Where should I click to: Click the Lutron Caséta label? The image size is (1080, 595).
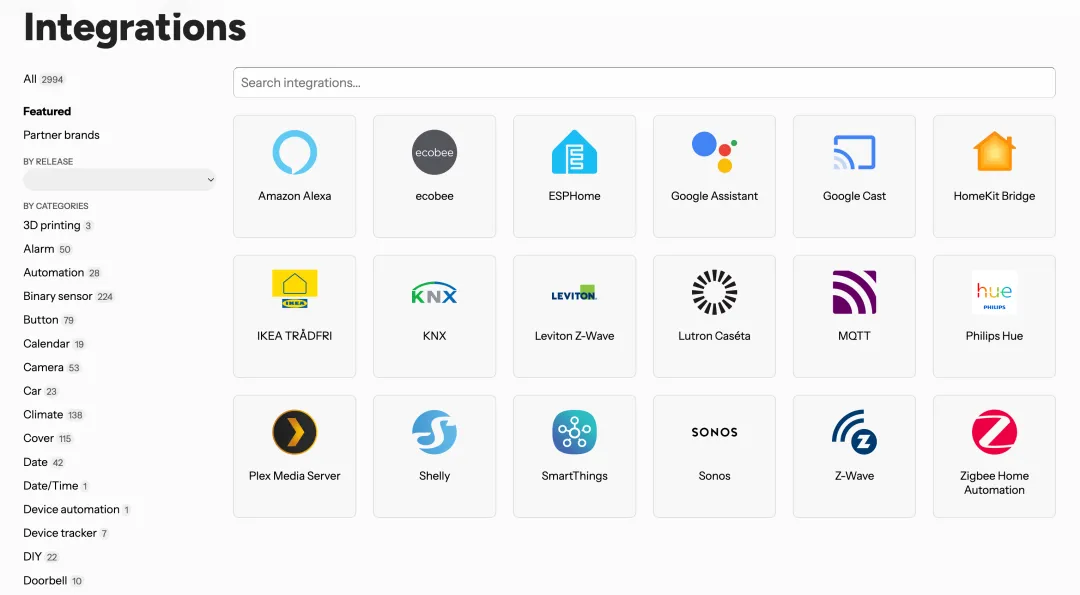(714, 336)
